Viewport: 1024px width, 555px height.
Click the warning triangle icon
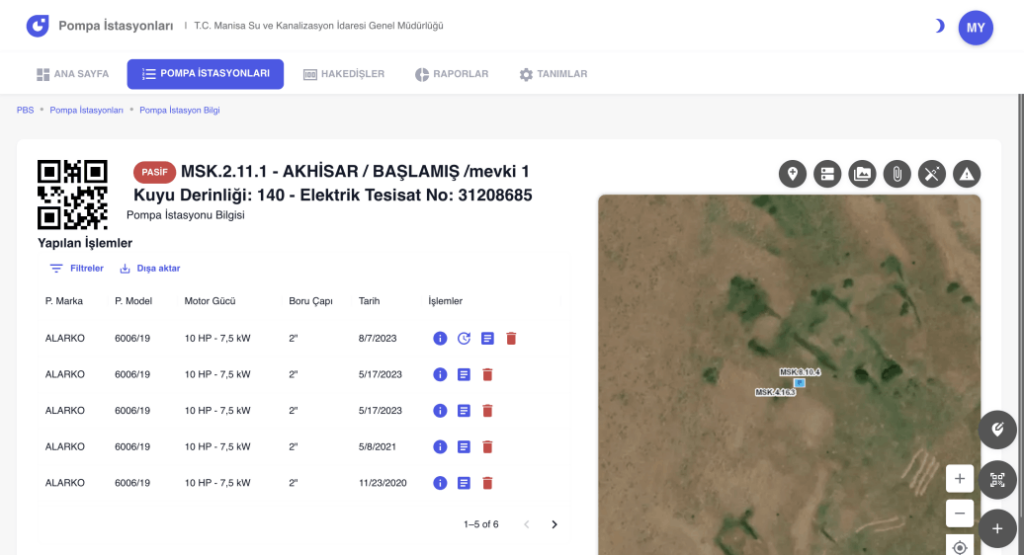tap(967, 174)
